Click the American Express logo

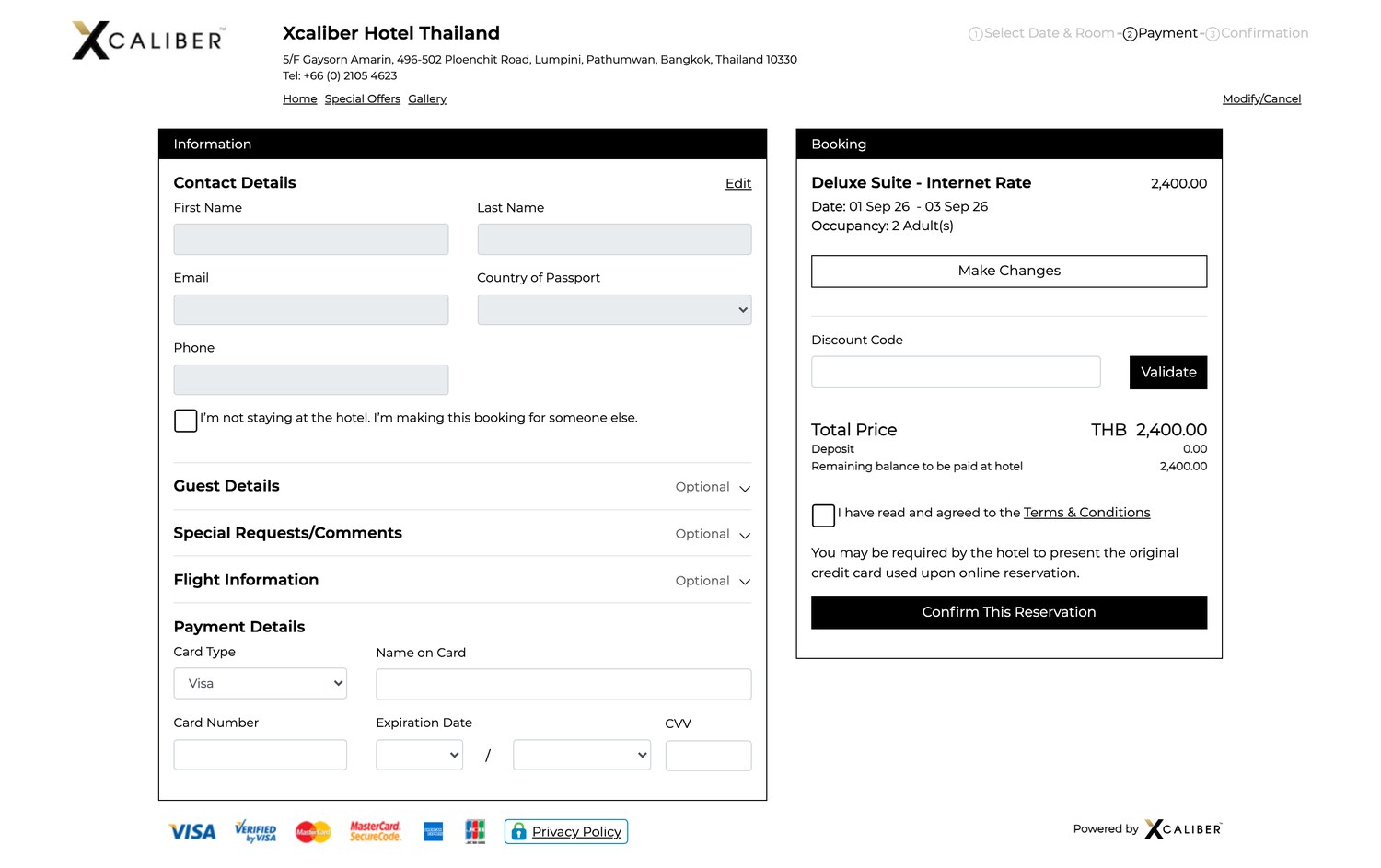434,832
